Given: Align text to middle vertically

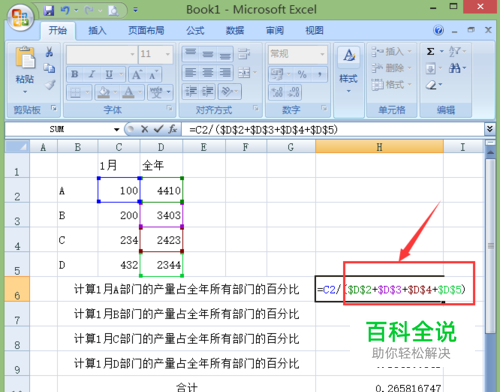Looking at the screenshot, I should pos(208,53).
